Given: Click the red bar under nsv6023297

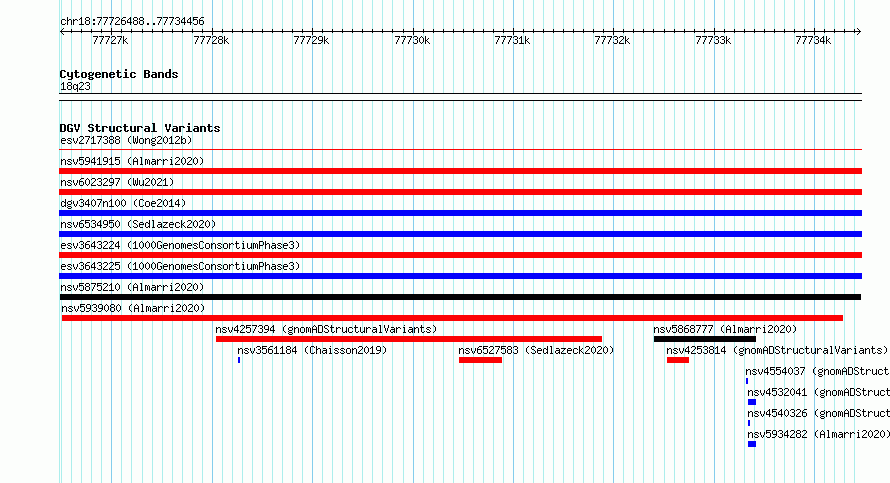Looking at the screenshot, I should 460,192.
